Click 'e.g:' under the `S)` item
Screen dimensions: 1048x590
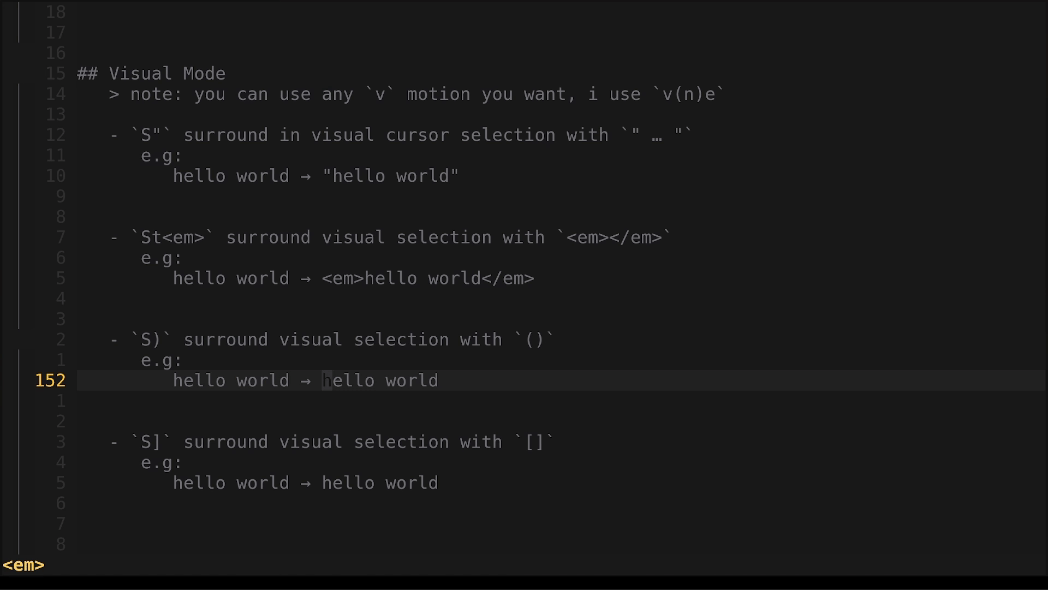pos(161,360)
